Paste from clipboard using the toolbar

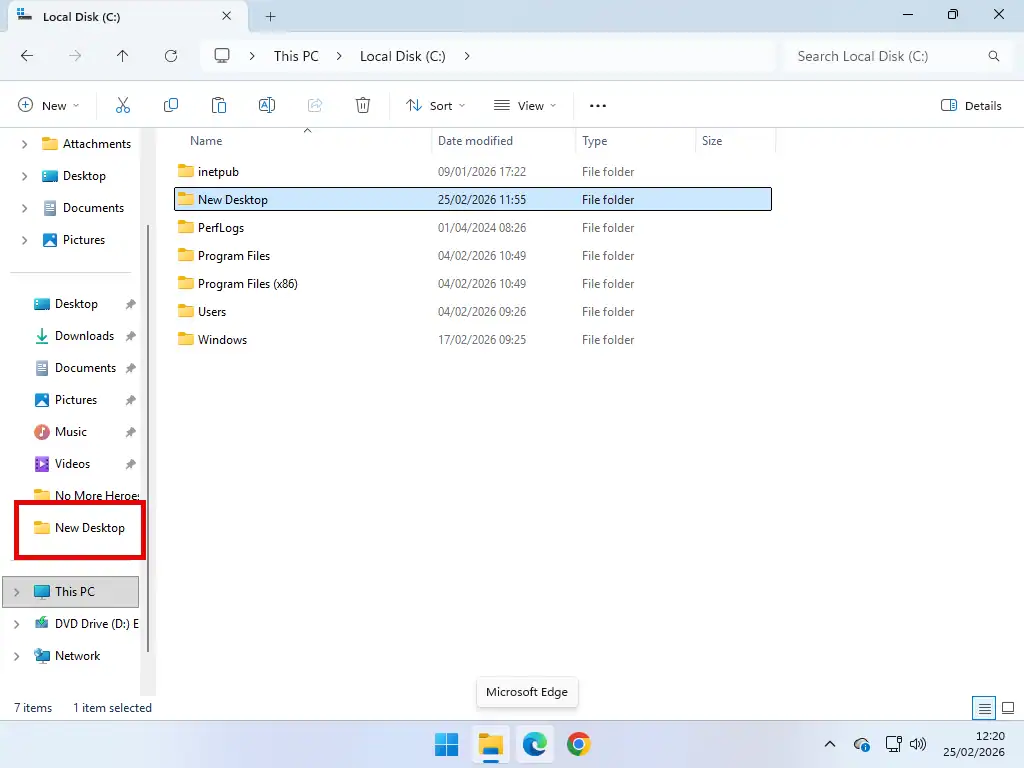[x=219, y=105]
